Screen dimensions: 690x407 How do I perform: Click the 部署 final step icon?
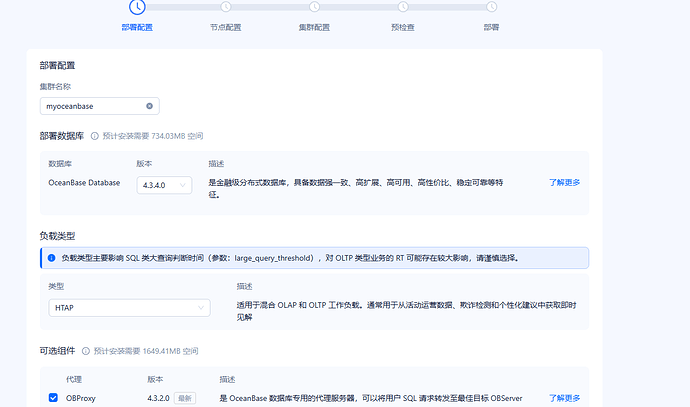pyautogui.click(x=492, y=7)
